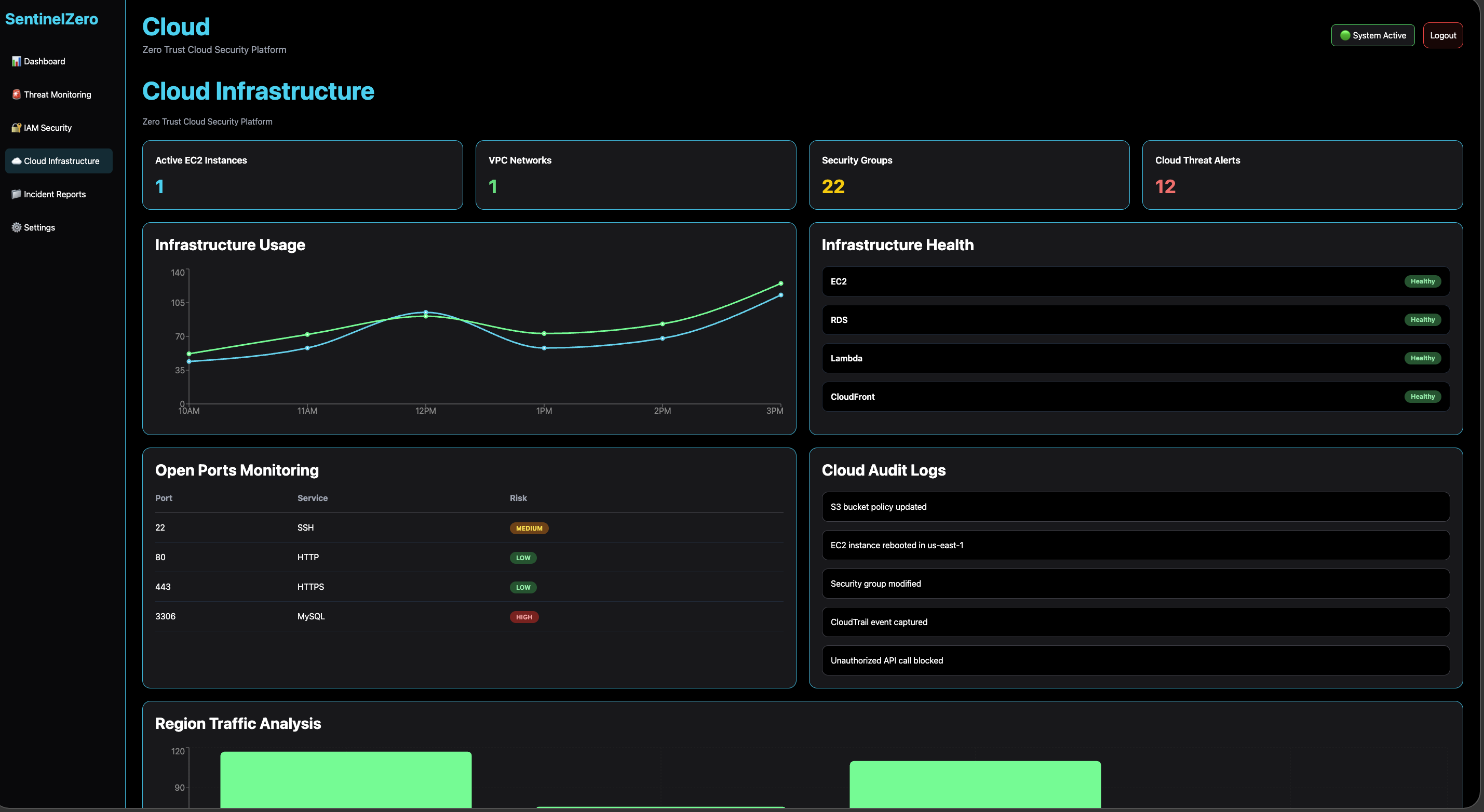The width and height of the screenshot is (1484, 812).
Task: Click the Risk column header
Action: coord(519,498)
